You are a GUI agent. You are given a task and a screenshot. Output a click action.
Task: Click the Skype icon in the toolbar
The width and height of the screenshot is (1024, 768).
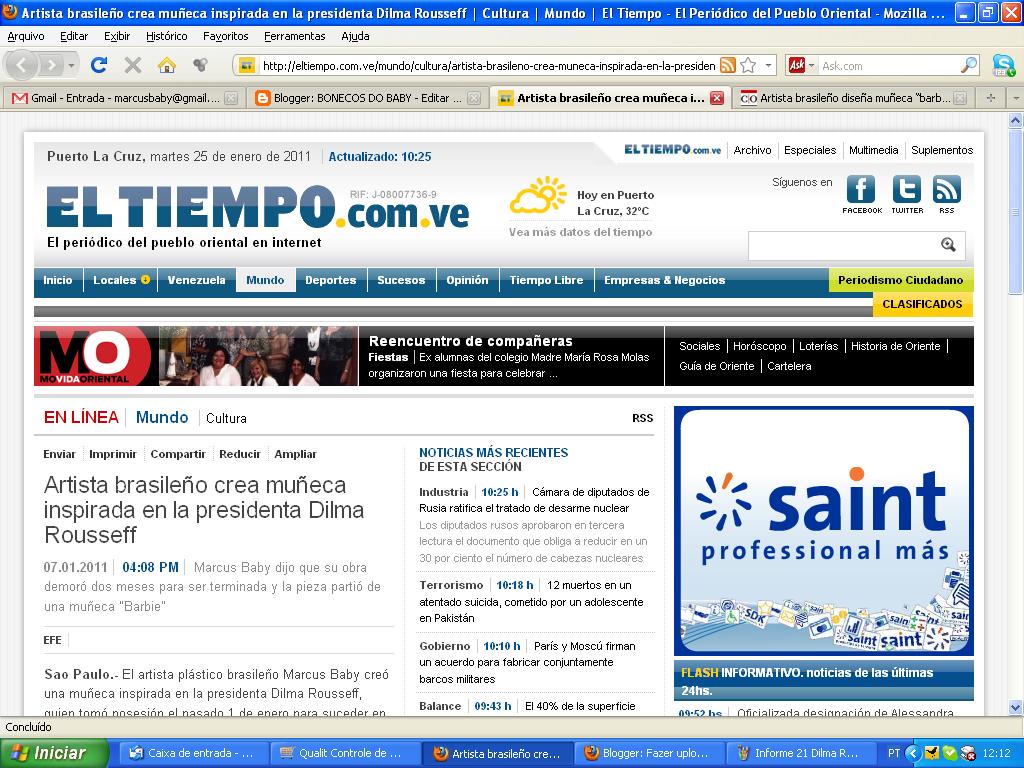click(1003, 65)
